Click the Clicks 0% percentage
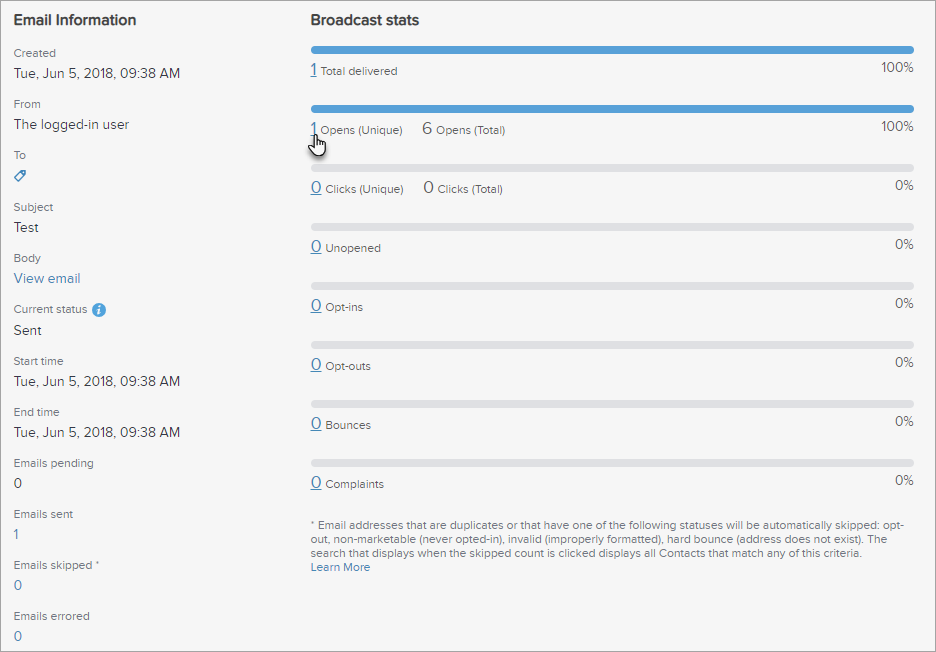Screen dimensions: 936x652 coord(904,186)
